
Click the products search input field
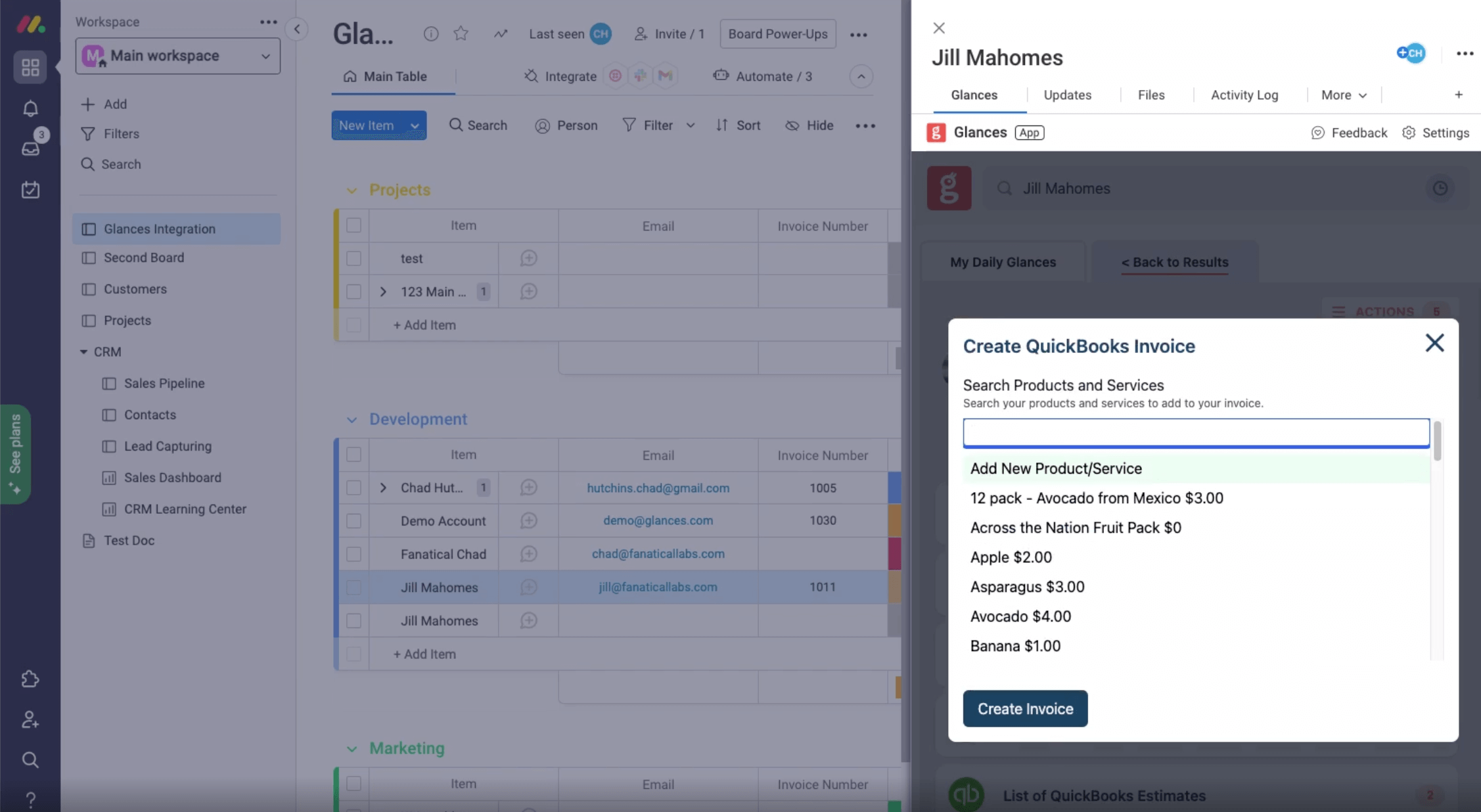(x=1196, y=433)
